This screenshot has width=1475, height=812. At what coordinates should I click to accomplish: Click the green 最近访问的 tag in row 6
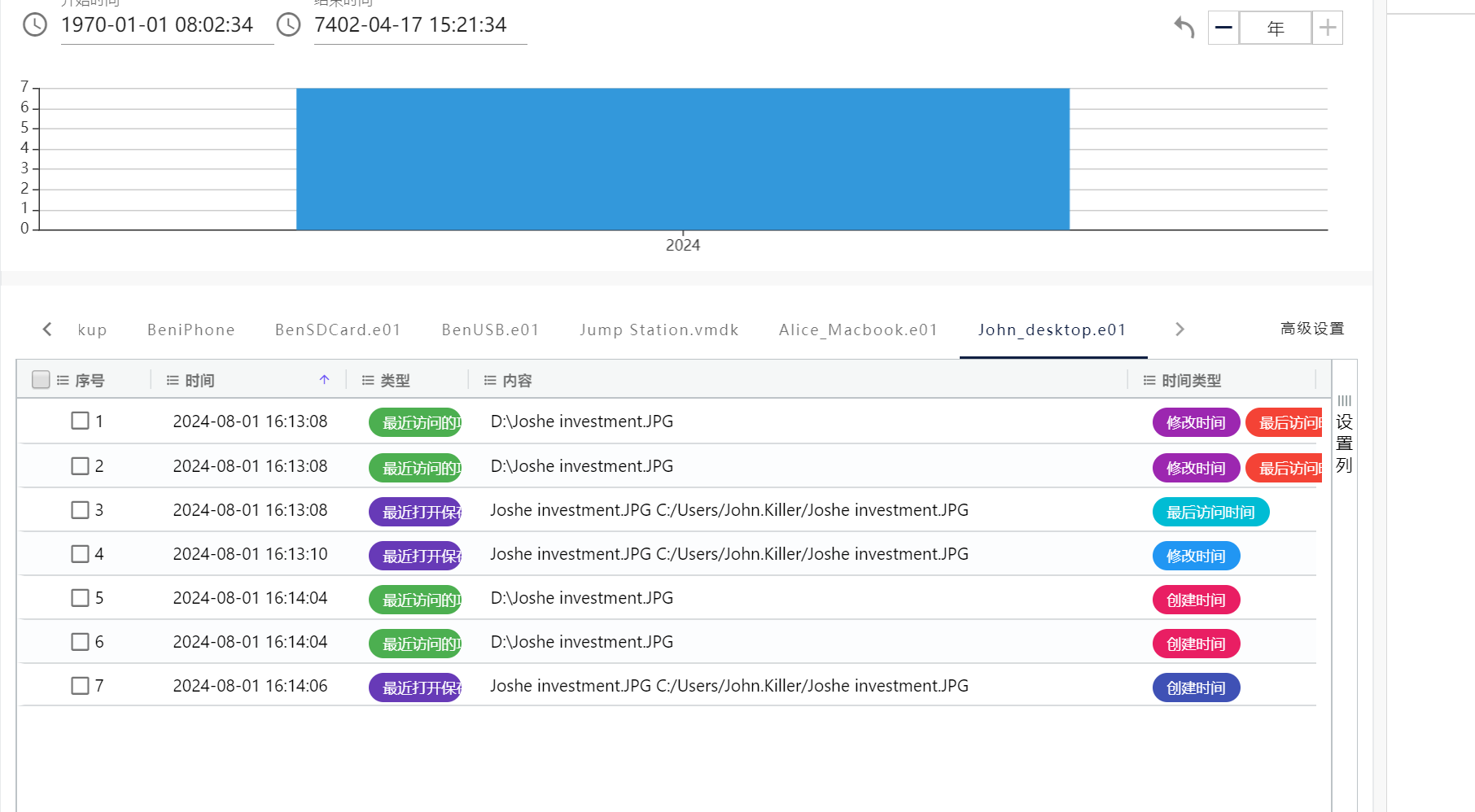[415, 644]
